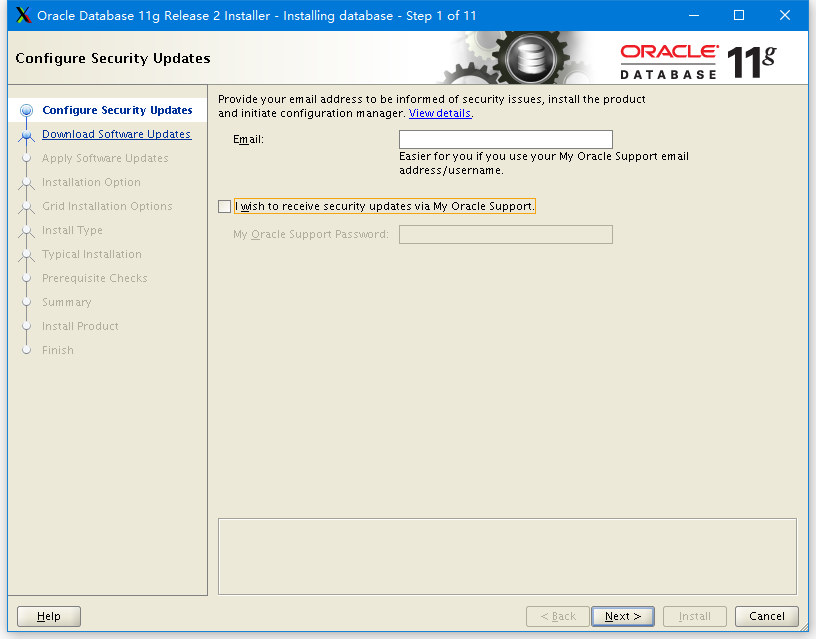Click the 'My Oracle Support Password:' label
The image size is (816, 639).
coord(311,234)
